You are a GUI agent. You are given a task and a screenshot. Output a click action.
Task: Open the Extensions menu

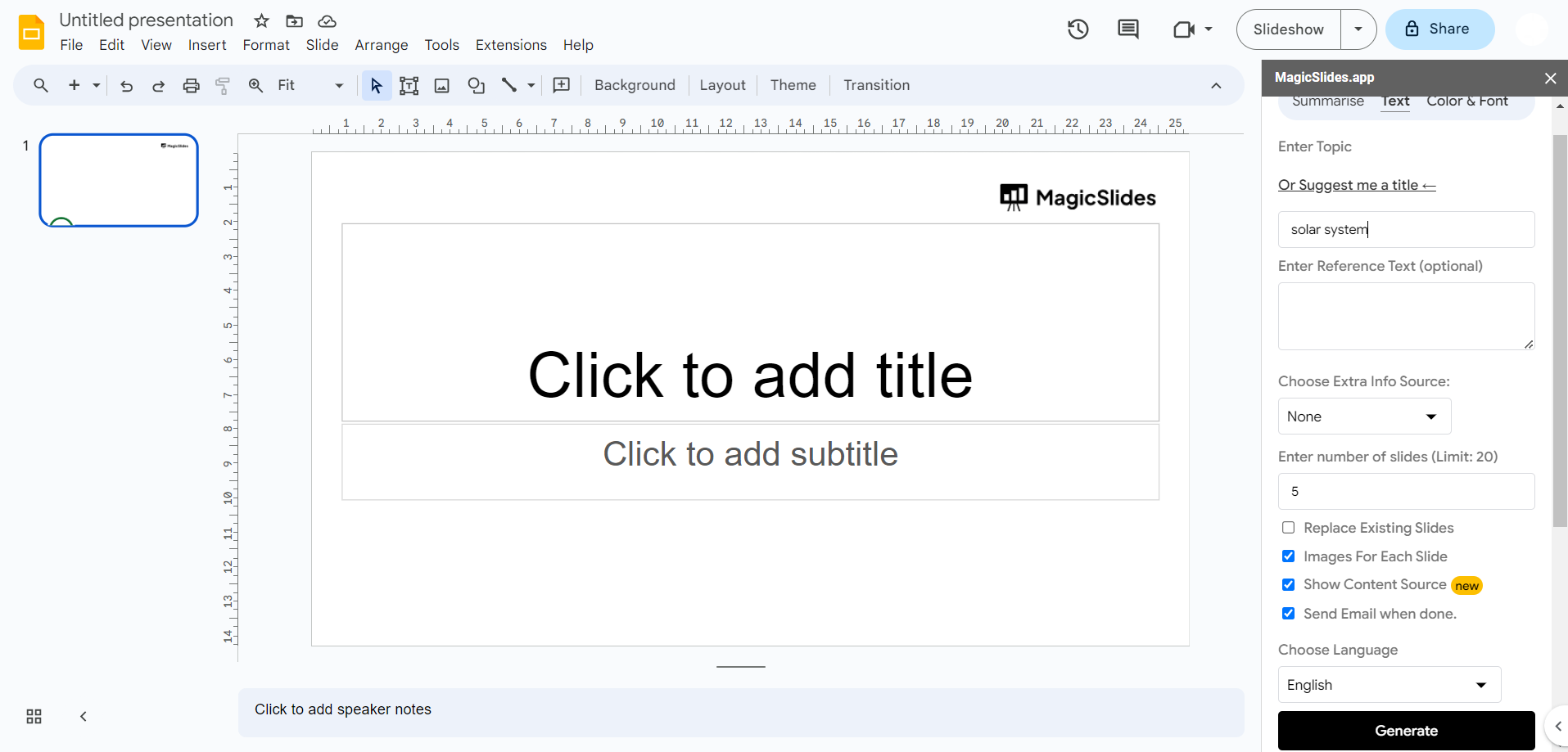pyautogui.click(x=511, y=45)
